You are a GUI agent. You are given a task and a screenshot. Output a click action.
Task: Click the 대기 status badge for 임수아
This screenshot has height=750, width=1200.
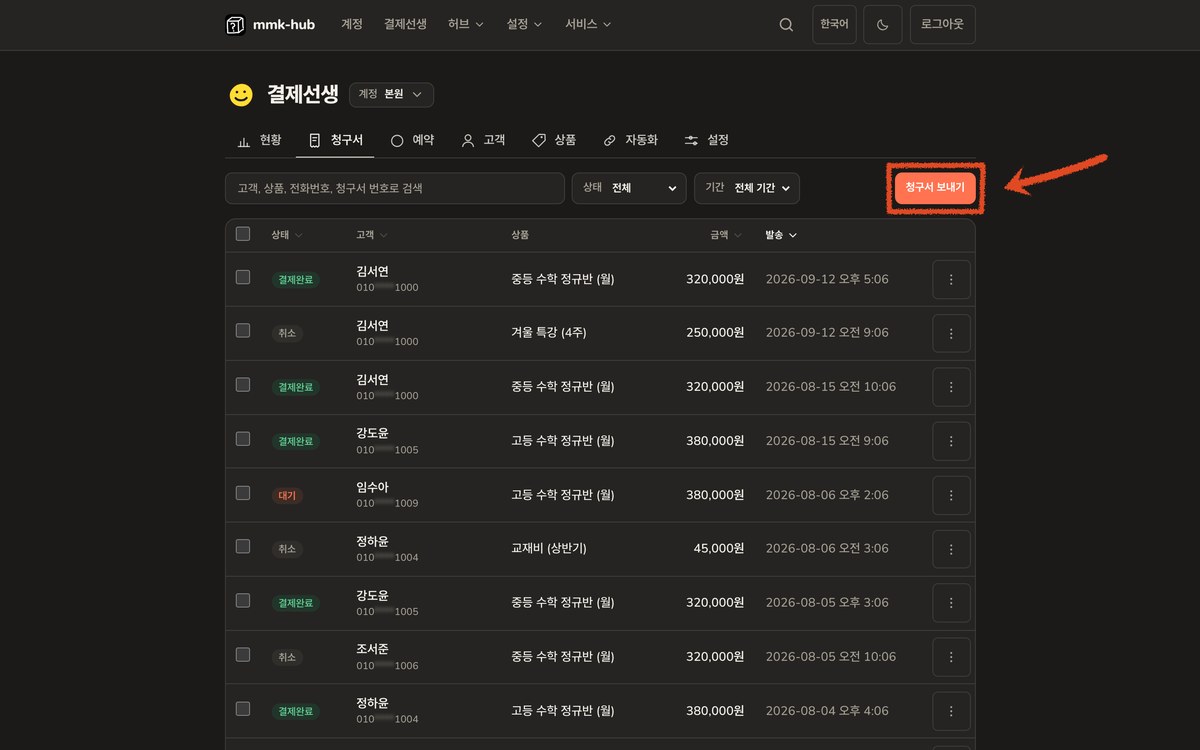(287, 495)
